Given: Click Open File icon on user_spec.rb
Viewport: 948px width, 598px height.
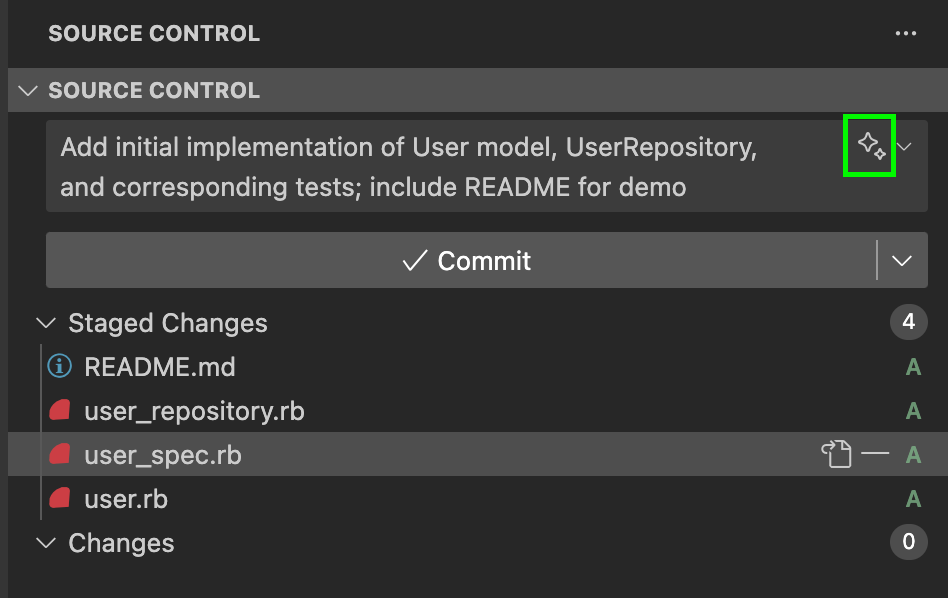Looking at the screenshot, I should (x=837, y=454).
